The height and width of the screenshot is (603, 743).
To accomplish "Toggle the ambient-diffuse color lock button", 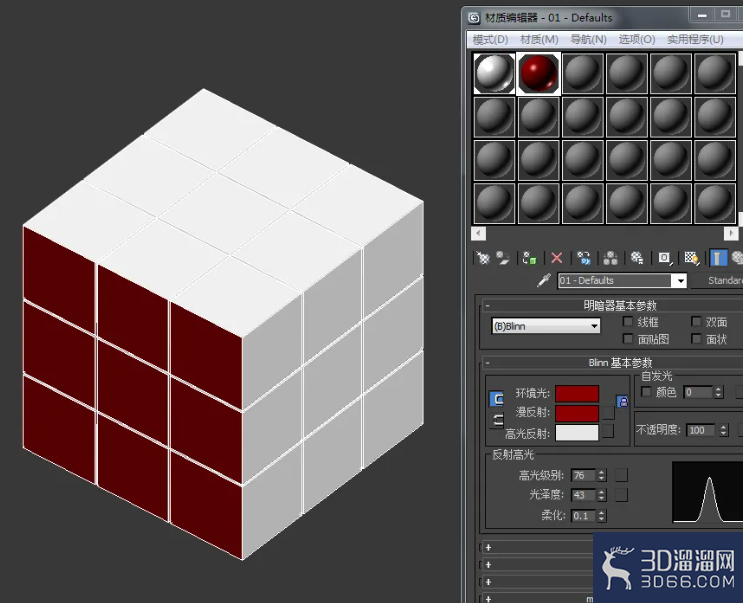I will [x=496, y=399].
